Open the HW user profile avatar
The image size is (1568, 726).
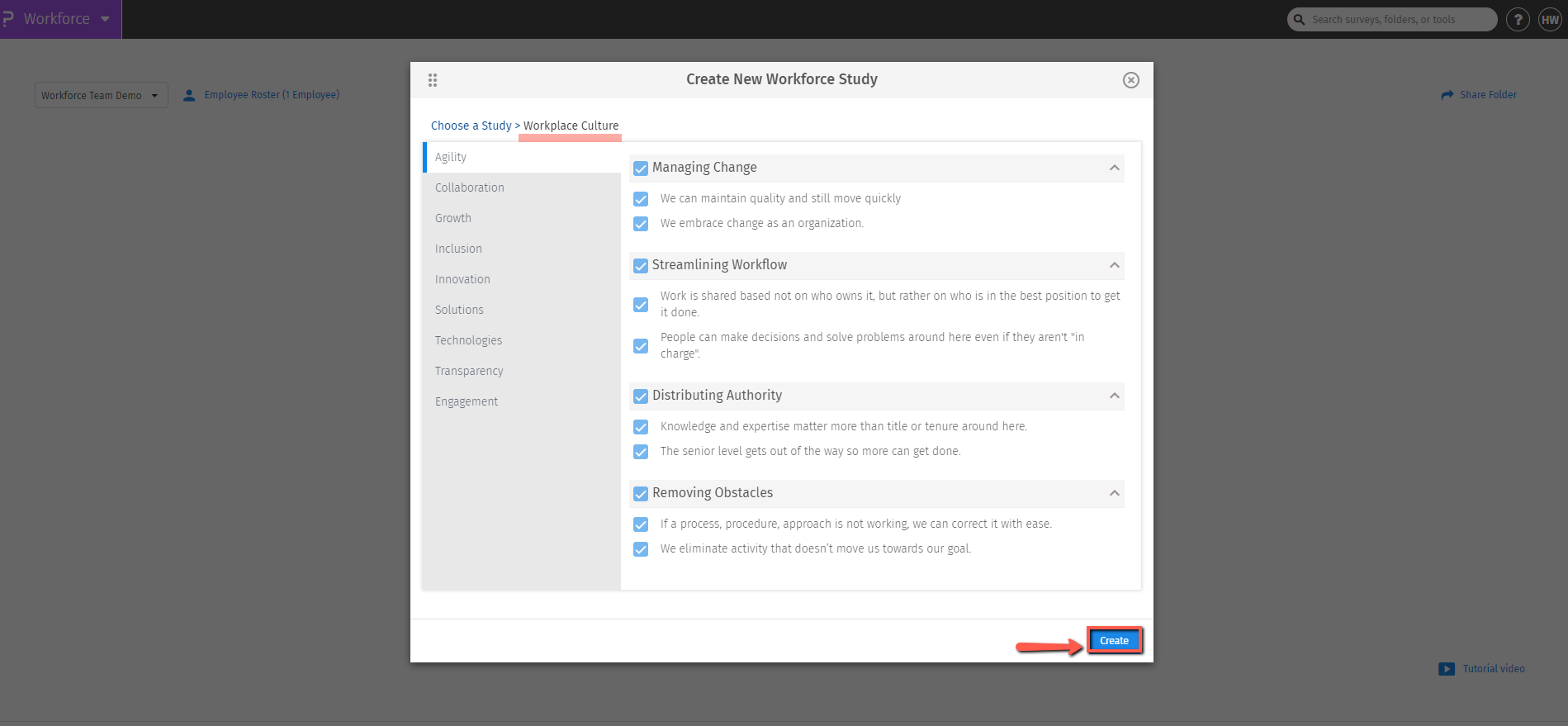tap(1550, 19)
